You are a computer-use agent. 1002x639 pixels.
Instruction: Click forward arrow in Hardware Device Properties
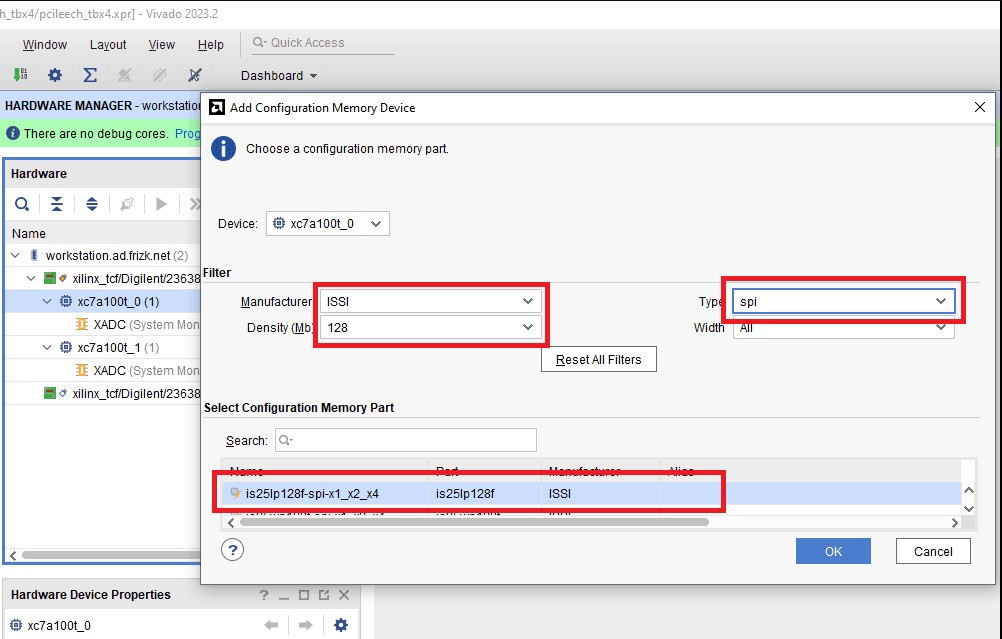tap(305, 625)
